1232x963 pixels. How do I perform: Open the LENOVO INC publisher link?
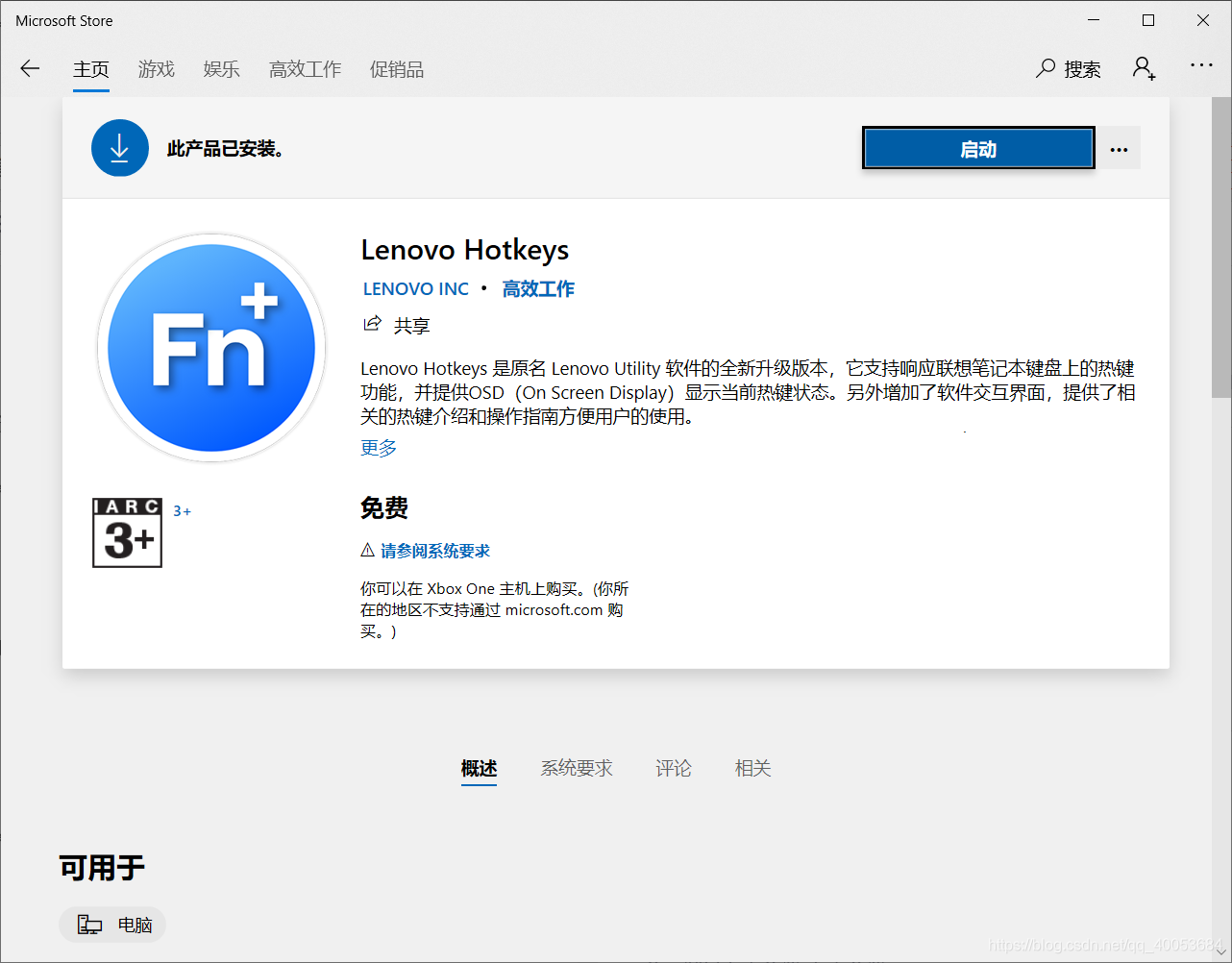(x=415, y=289)
